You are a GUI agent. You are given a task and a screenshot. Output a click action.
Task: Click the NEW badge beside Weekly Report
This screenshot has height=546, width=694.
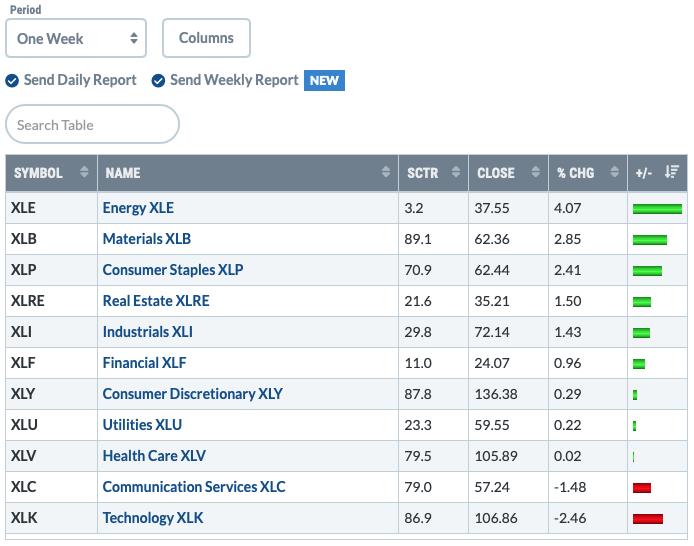324,81
